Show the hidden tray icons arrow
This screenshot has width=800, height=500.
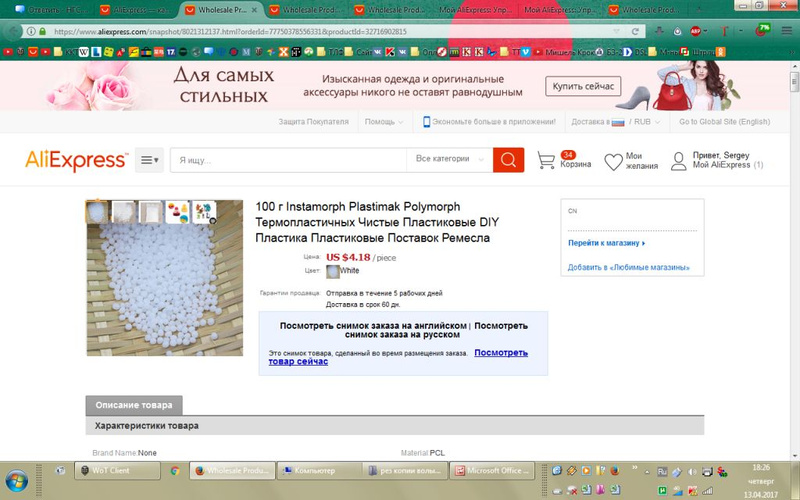point(647,472)
